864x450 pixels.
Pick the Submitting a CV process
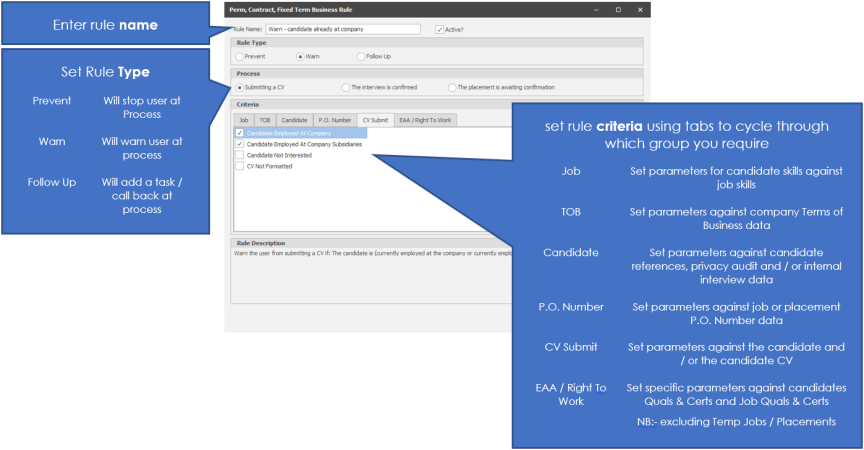(x=239, y=87)
